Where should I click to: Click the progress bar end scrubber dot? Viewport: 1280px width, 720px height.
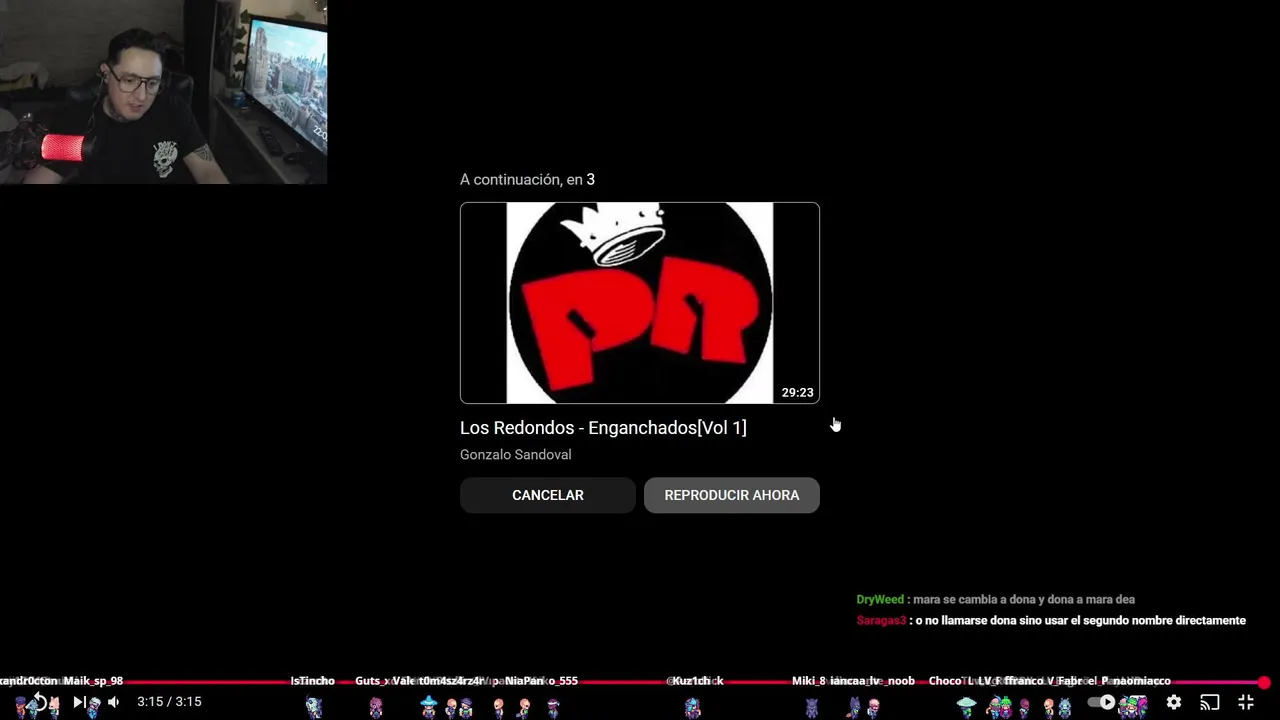click(x=1264, y=683)
